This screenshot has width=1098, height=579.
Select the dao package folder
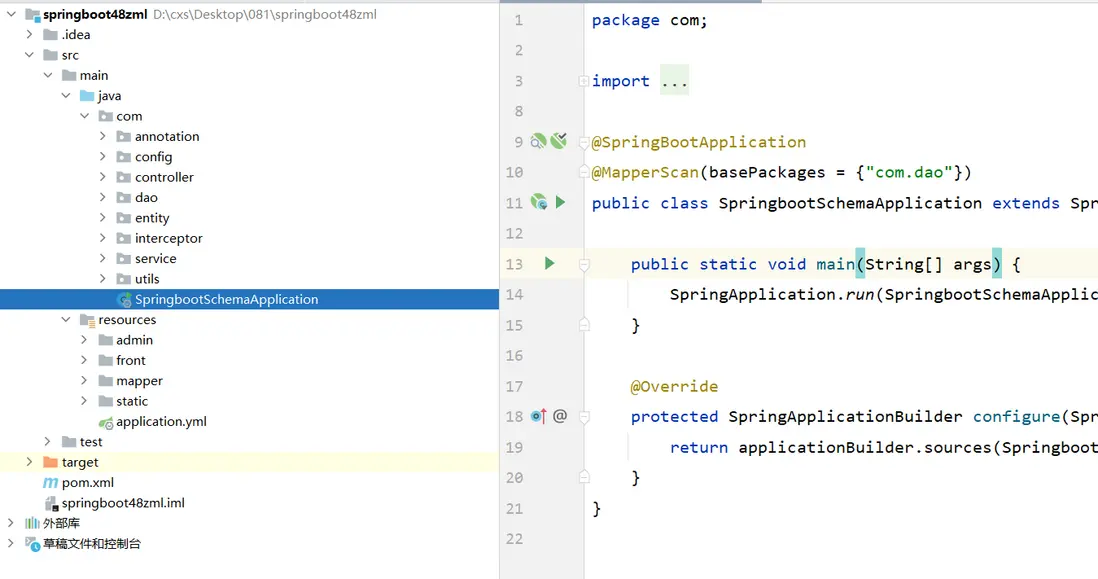point(146,197)
